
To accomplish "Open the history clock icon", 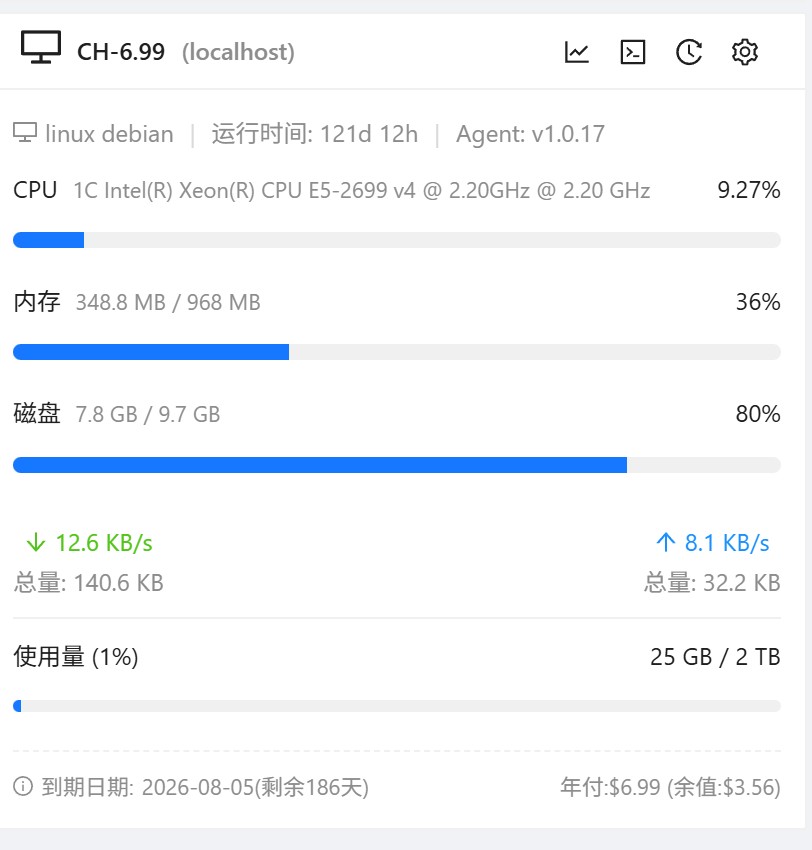I will click(x=689, y=52).
